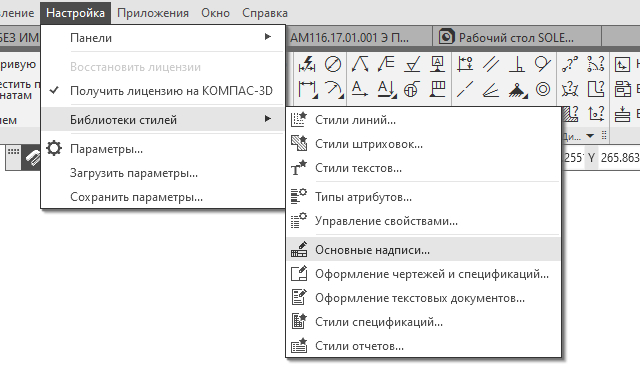Select the radial dimension tool
Image resolution: width=640 pixels, height=384 pixels.
[x=333, y=89]
